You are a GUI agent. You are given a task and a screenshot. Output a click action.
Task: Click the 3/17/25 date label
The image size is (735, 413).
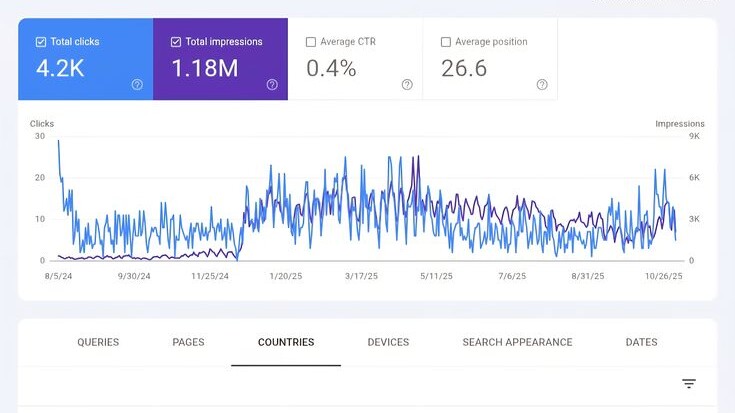[361, 276]
